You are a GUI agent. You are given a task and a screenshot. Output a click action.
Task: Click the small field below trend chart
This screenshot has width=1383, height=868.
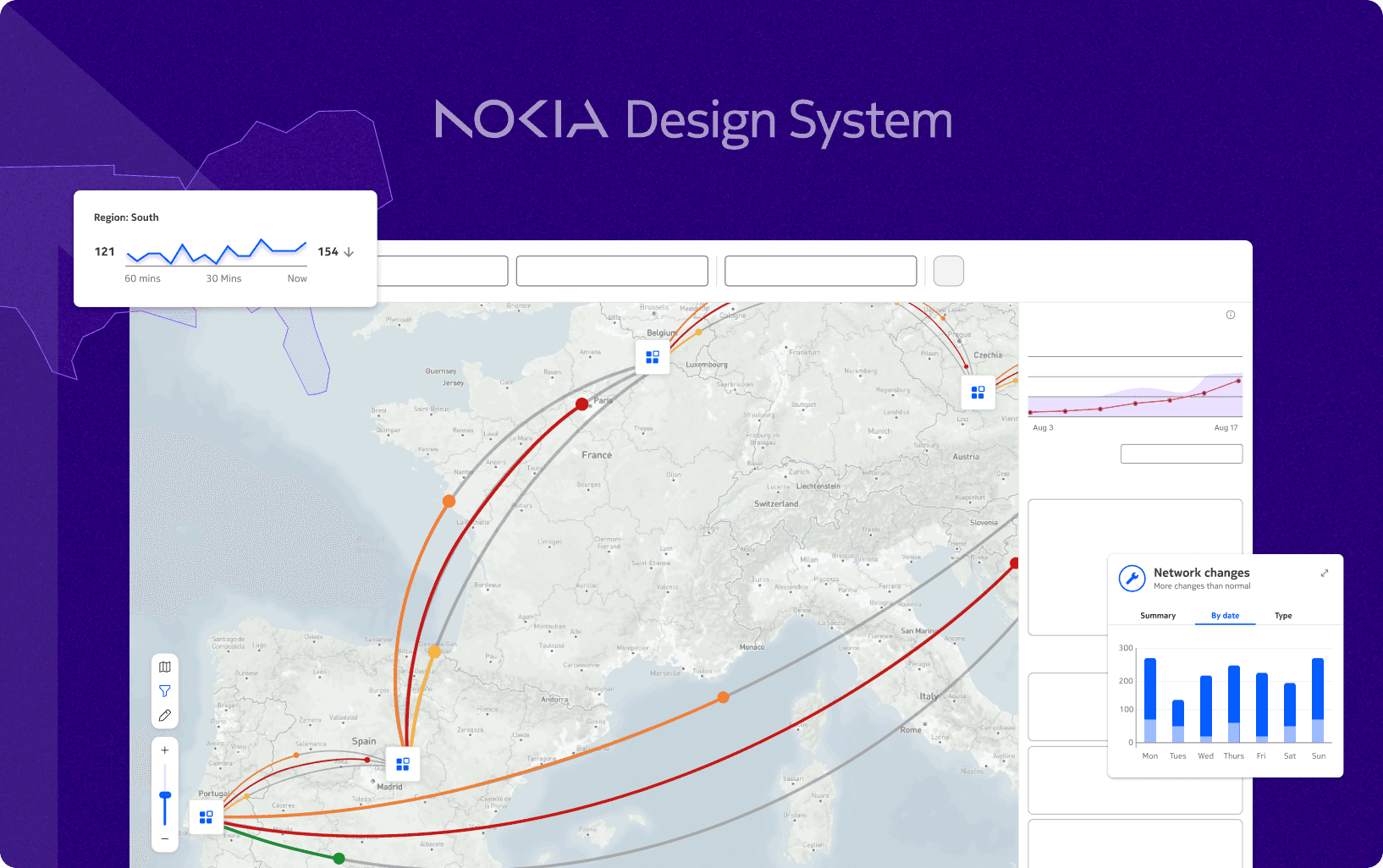tap(1182, 454)
